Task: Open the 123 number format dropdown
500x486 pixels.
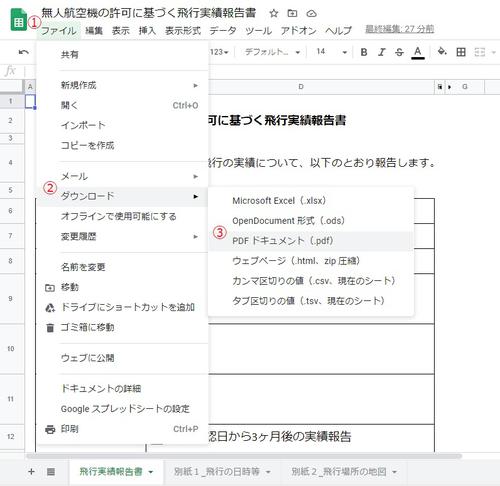Action: (219, 52)
